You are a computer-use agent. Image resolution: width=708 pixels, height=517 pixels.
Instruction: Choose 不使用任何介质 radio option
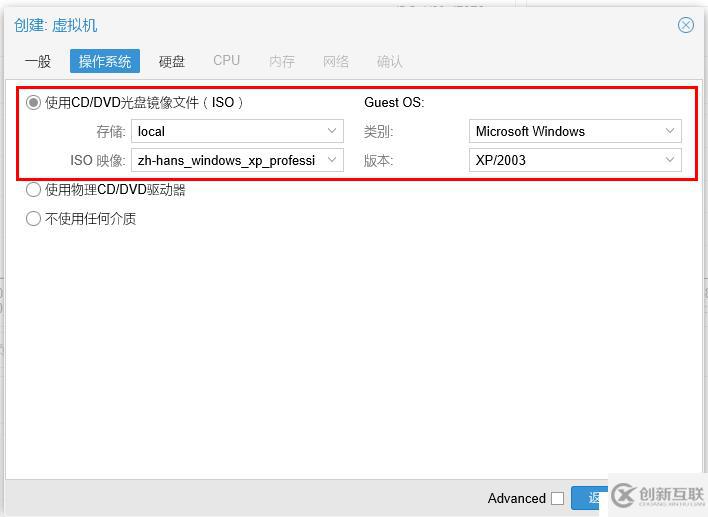(33, 219)
